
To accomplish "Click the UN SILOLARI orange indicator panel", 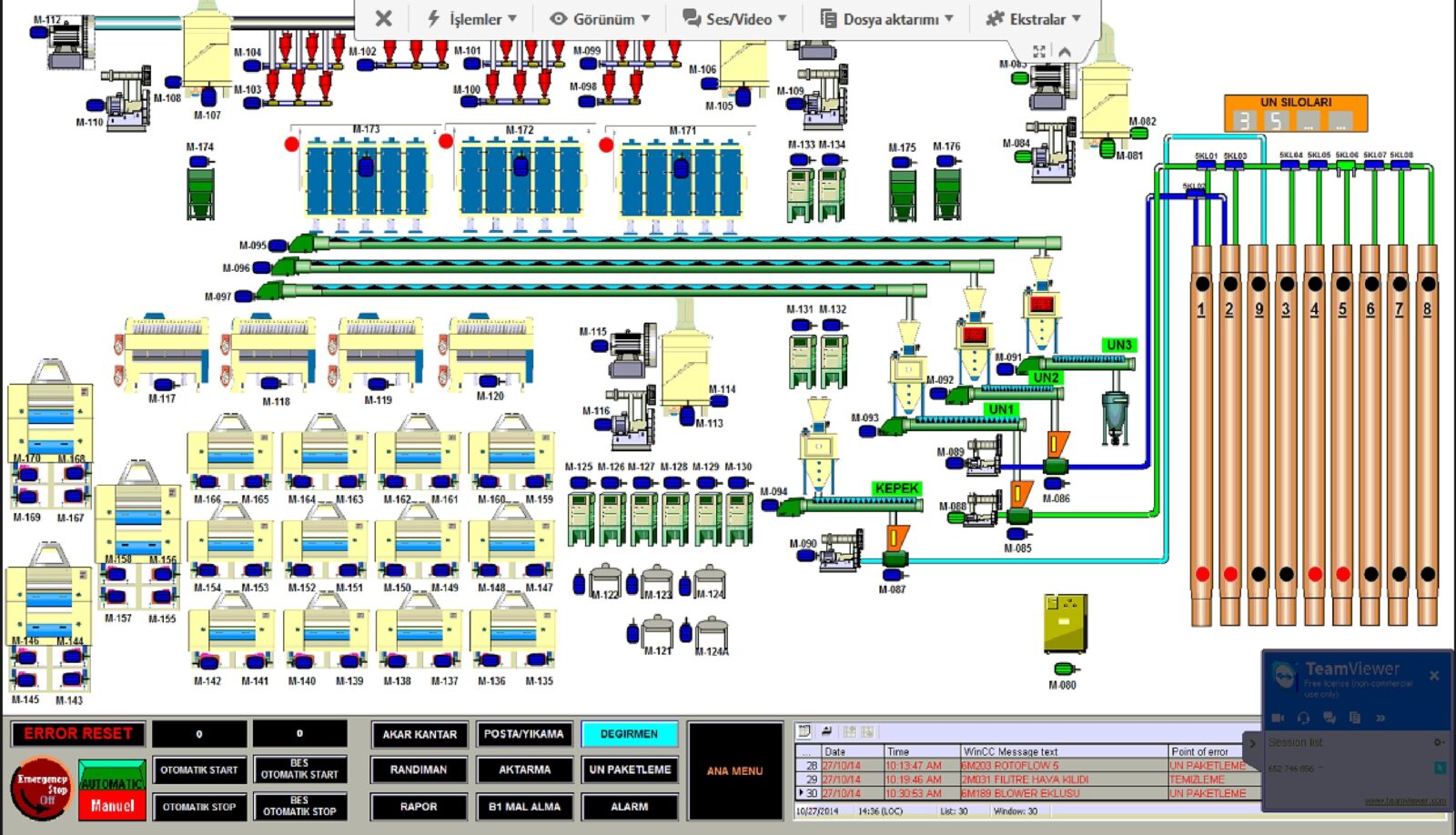I will pyautogui.click(x=1296, y=114).
